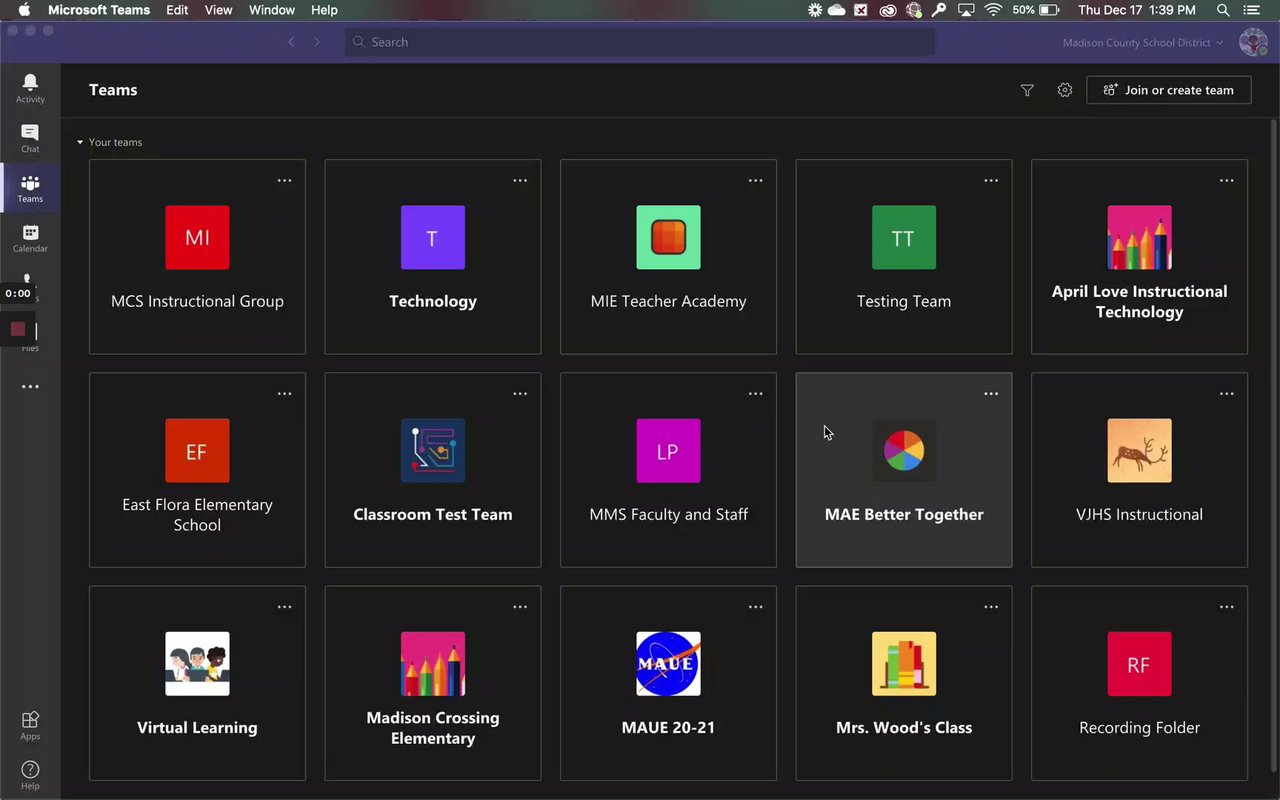
Task: Open the Technology team card
Action: point(433,257)
